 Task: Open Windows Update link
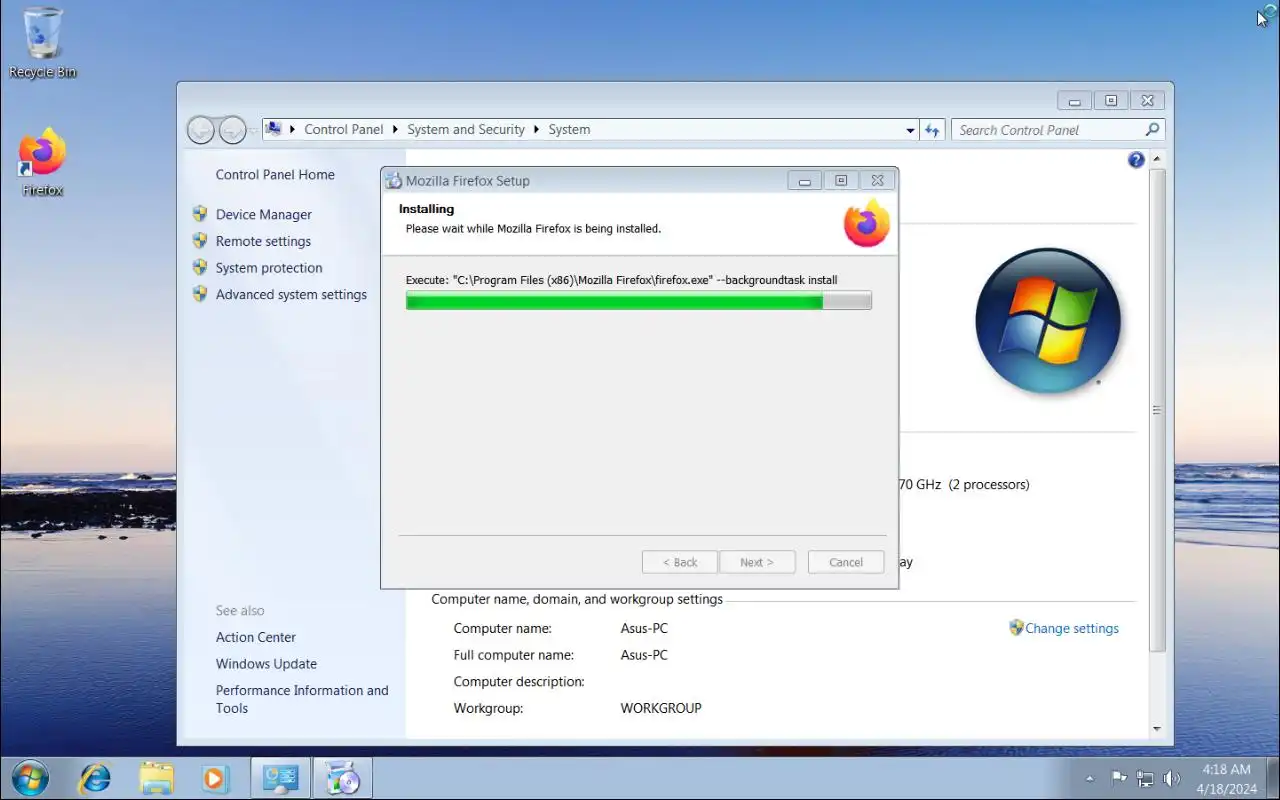(266, 664)
